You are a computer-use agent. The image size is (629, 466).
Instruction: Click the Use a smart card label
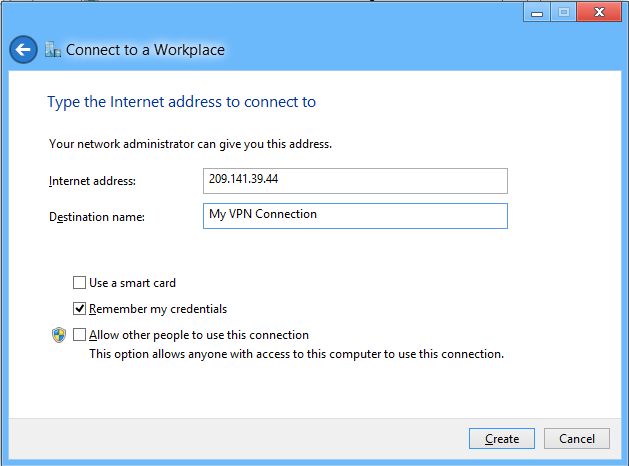(x=132, y=283)
